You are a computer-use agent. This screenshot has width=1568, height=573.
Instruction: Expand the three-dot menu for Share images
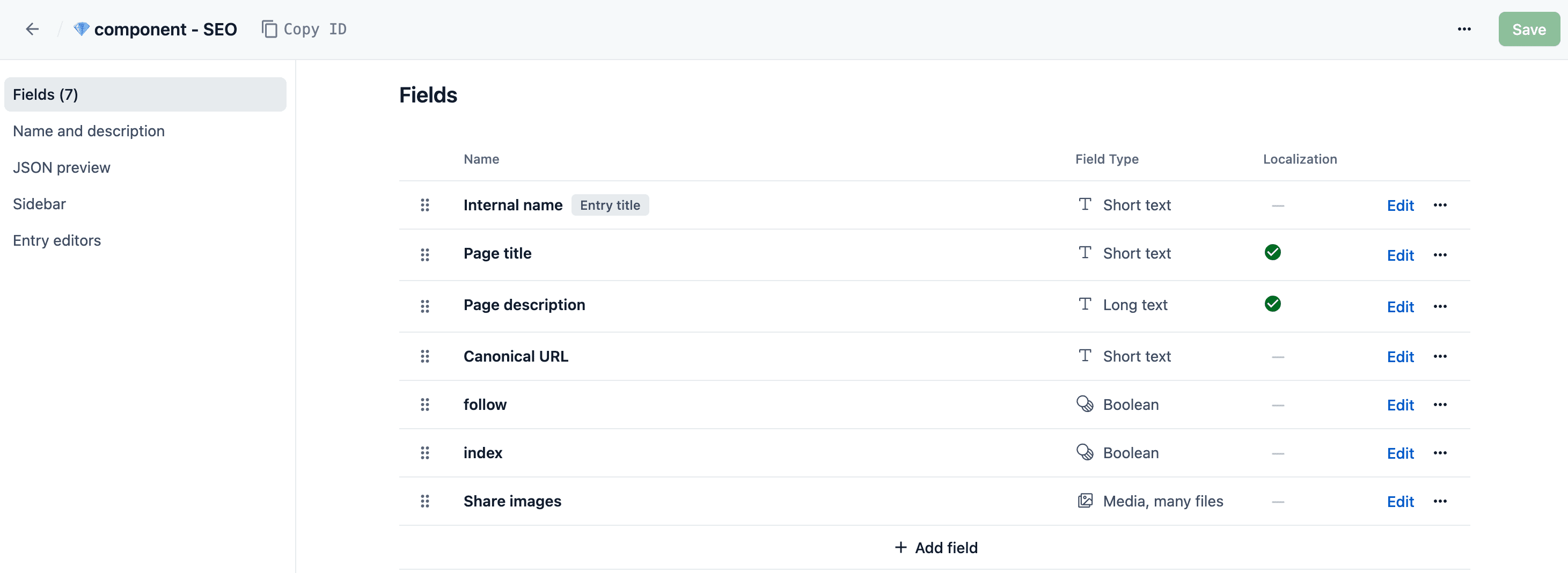pyautogui.click(x=1440, y=501)
